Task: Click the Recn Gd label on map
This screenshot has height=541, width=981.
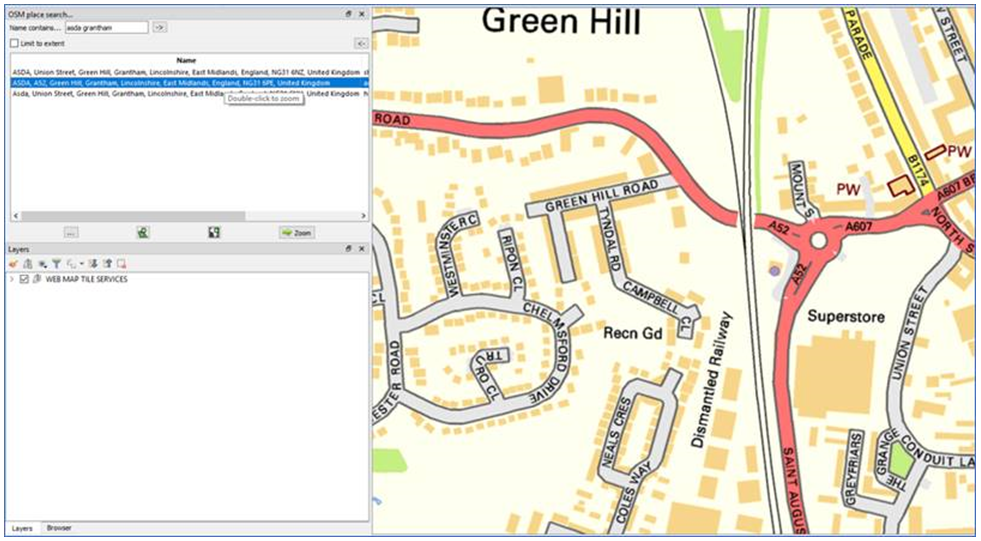Action: (633, 333)
